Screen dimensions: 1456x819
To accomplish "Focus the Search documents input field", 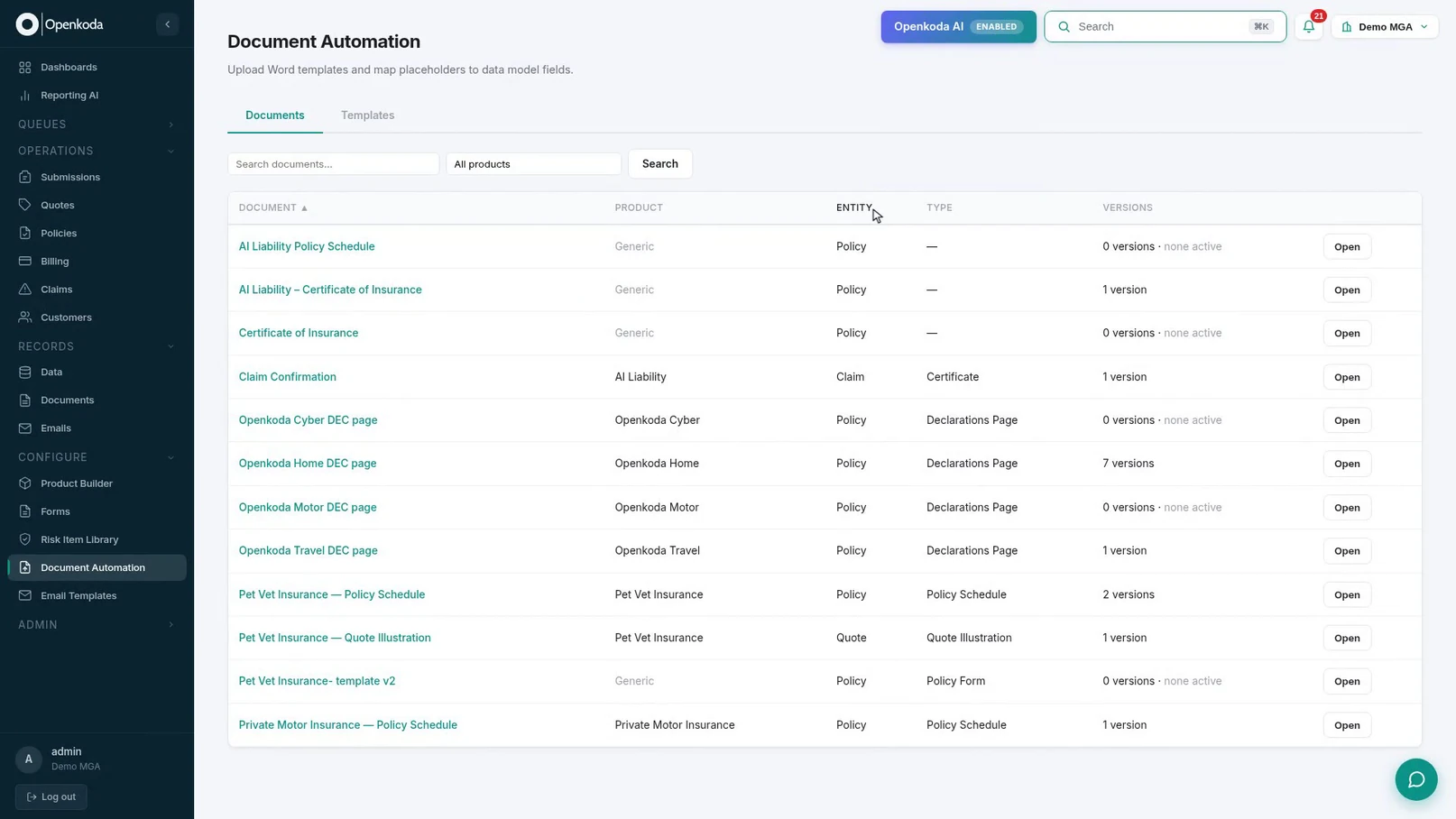I will tap(333, 164).
